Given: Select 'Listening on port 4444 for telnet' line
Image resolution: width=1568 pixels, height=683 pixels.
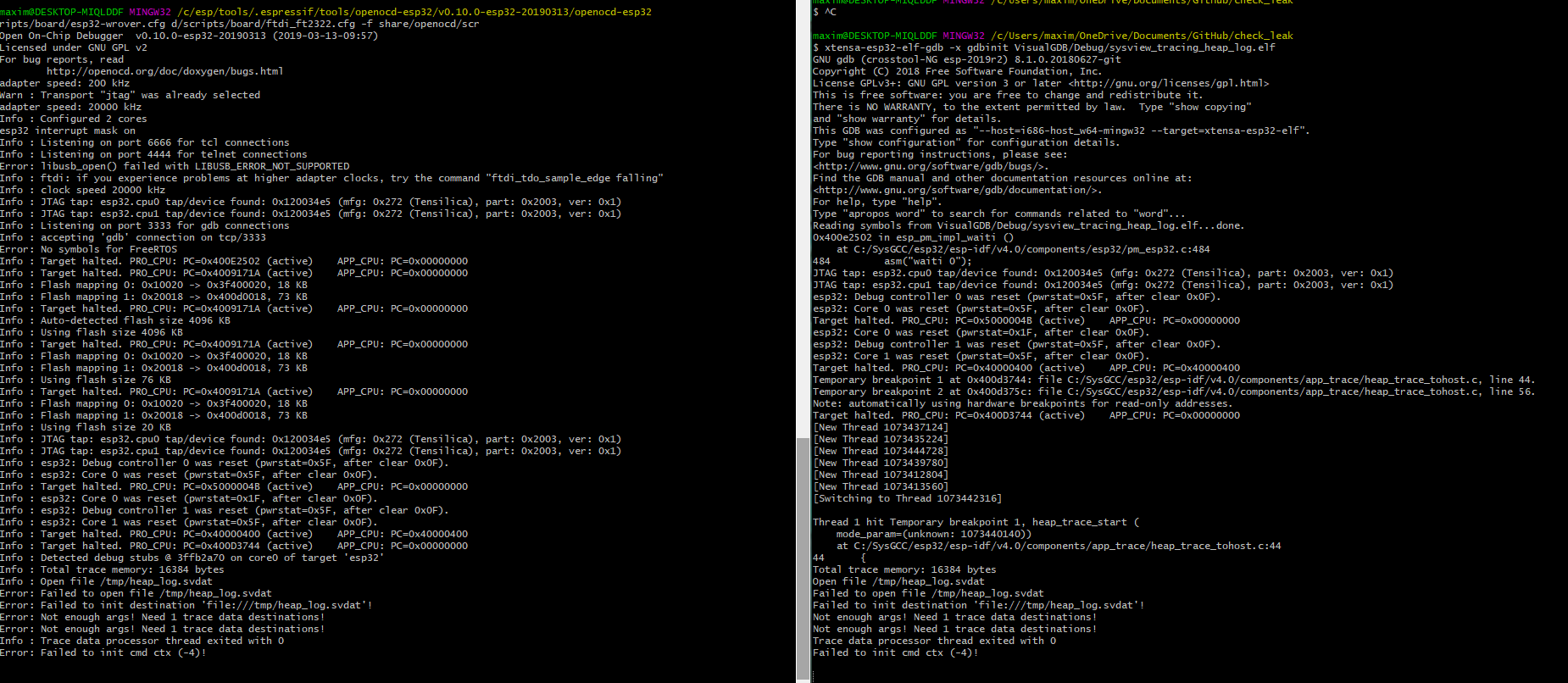Looking at the screenshot, I should pyautogui.click(x=153, y=154).
